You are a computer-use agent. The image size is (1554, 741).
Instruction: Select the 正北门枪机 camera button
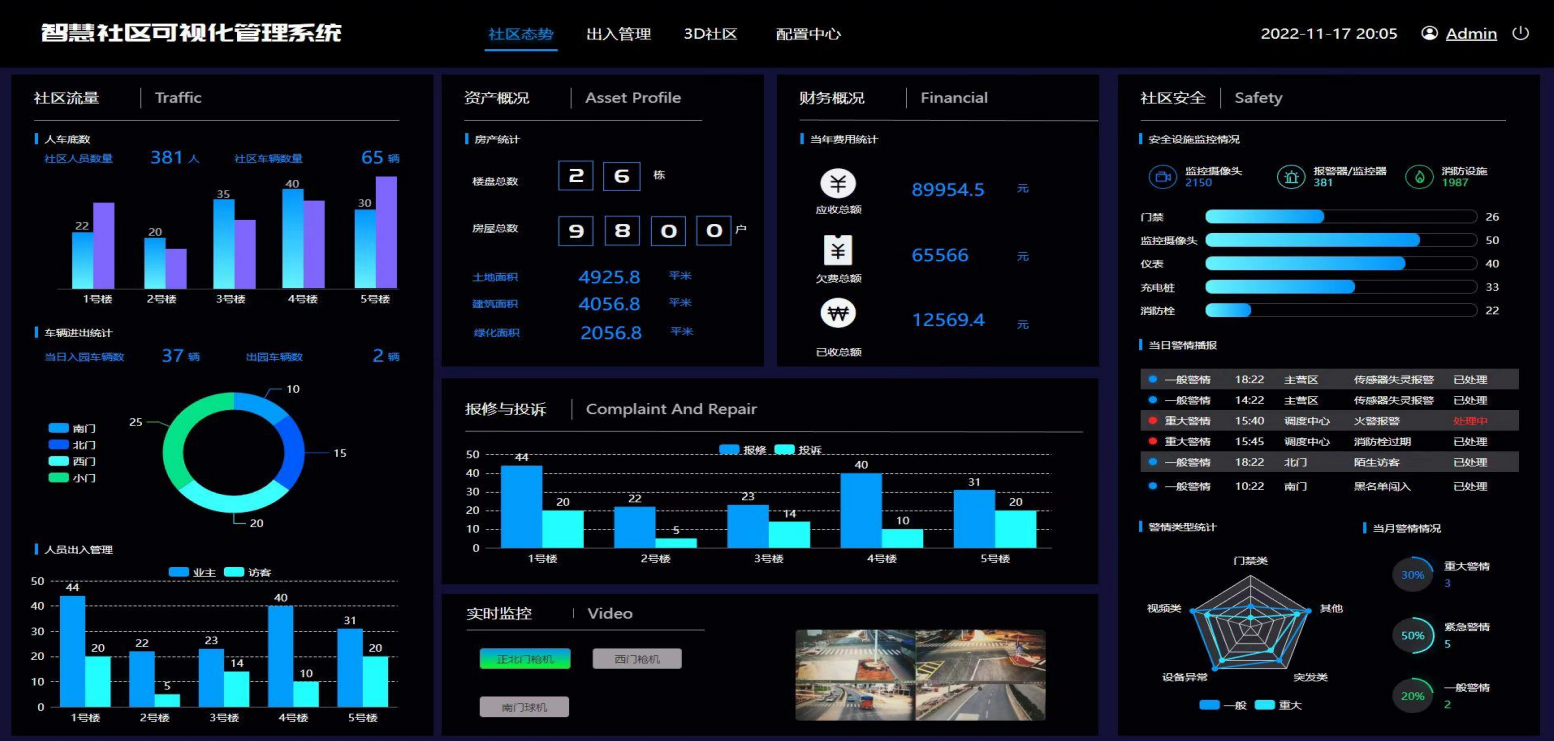click(x=525, y=659)
